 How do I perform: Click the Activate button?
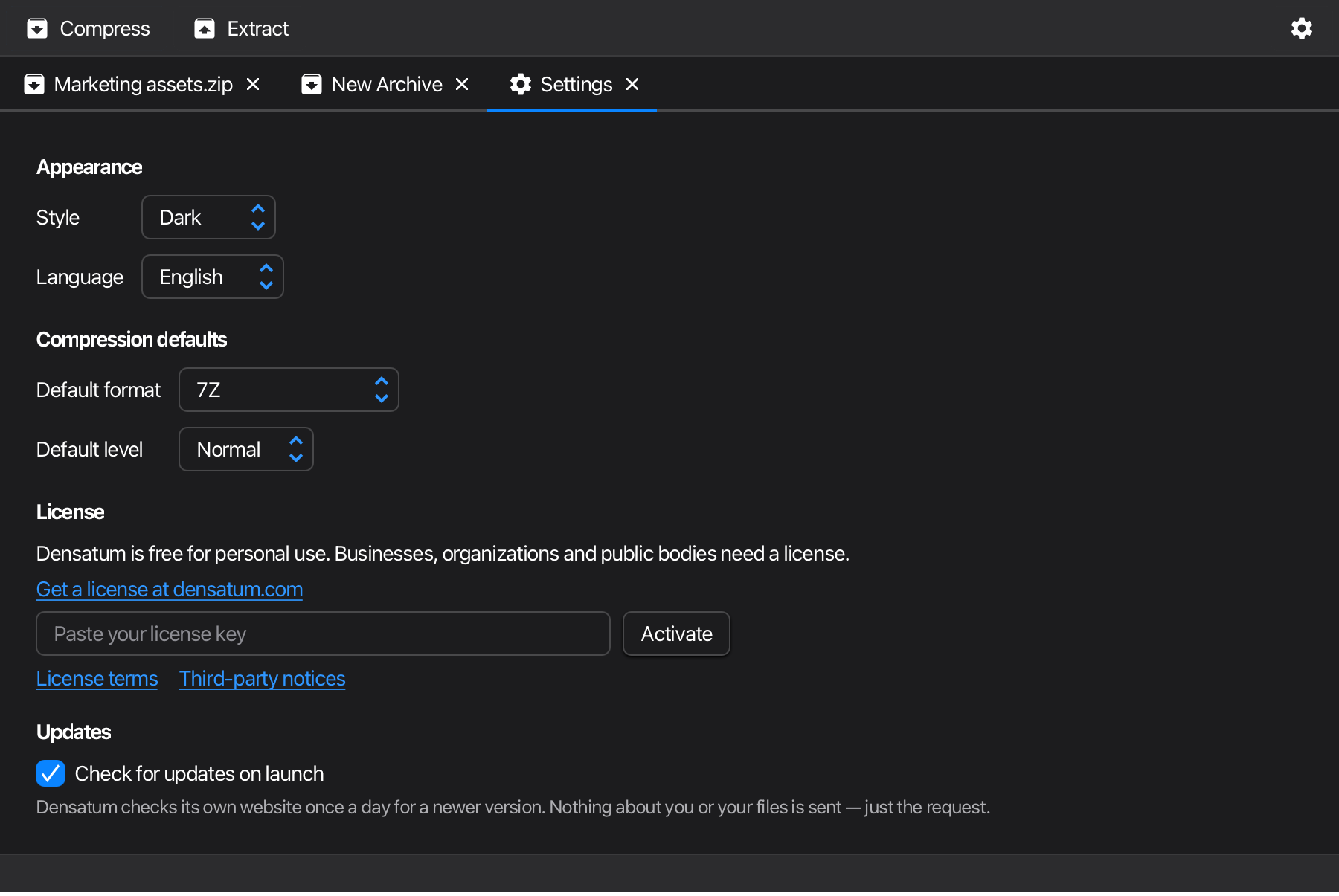(x=676, y=634)
